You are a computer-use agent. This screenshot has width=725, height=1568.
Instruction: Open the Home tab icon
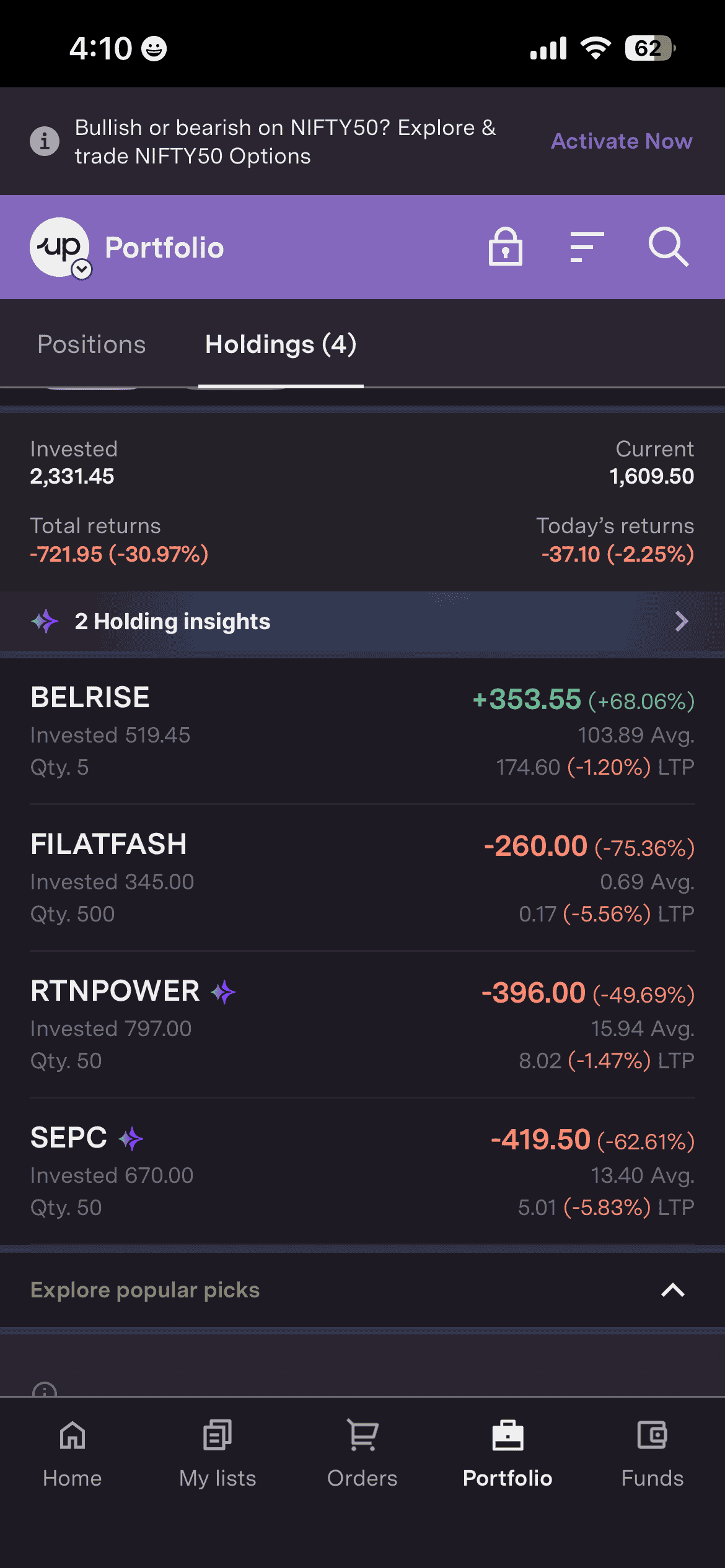(x=72, y=1435)
